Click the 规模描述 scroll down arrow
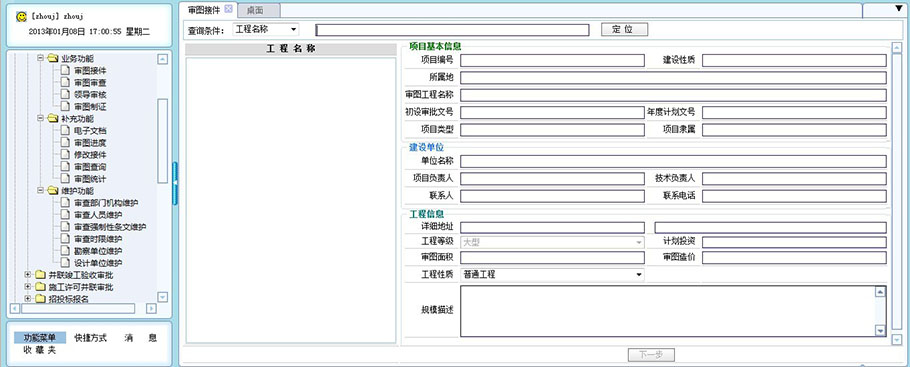910x367 pixels. pyautogui.click(x=880, y=330)
